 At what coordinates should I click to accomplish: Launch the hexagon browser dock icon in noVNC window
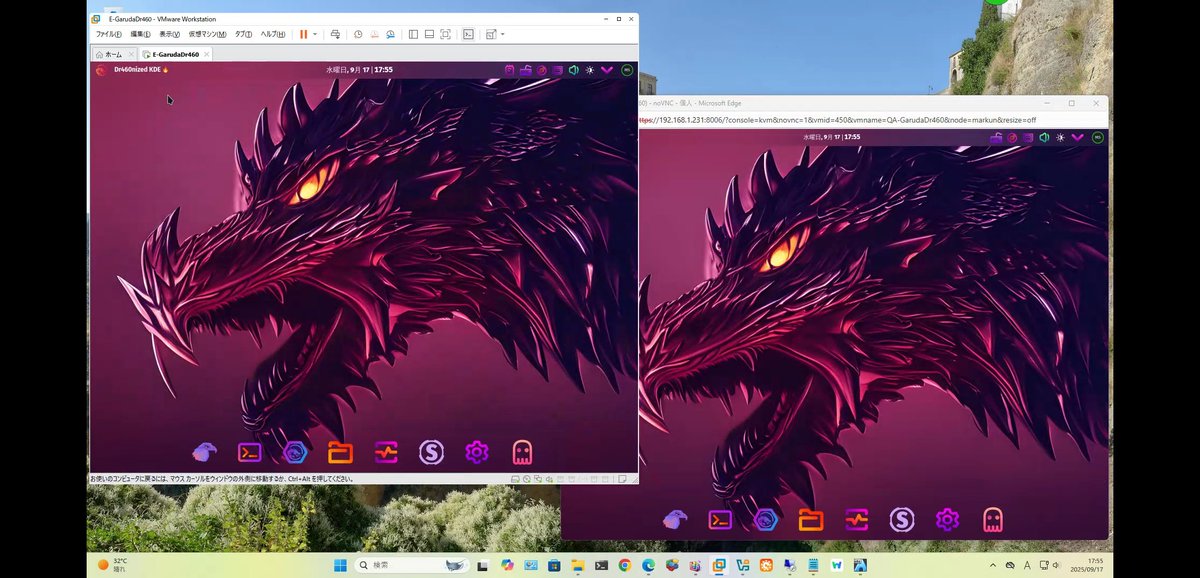[766, 519]
